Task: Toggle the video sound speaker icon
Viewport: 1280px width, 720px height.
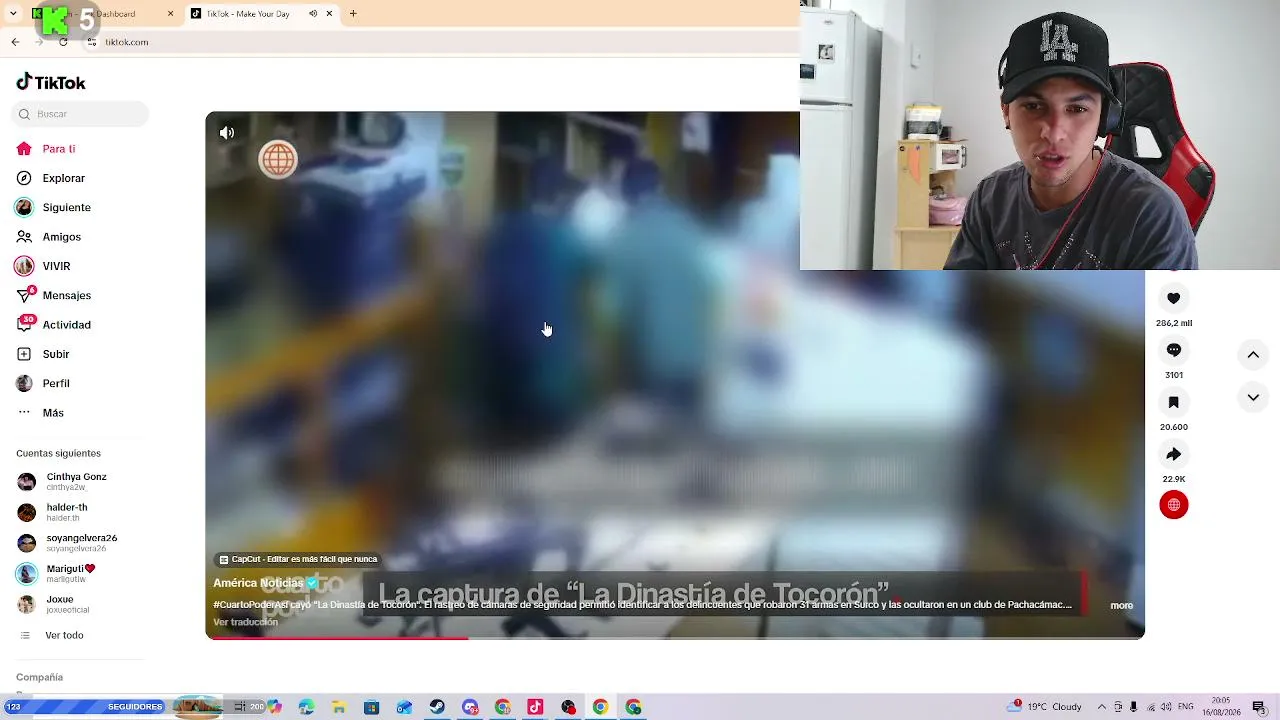Action: (x=227, y=132)
